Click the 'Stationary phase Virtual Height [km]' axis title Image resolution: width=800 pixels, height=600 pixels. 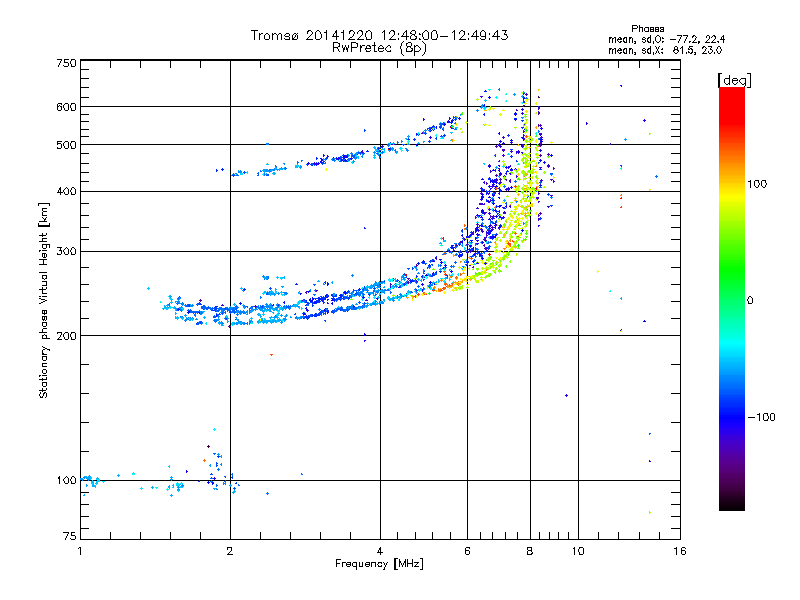tap(44, 300)
